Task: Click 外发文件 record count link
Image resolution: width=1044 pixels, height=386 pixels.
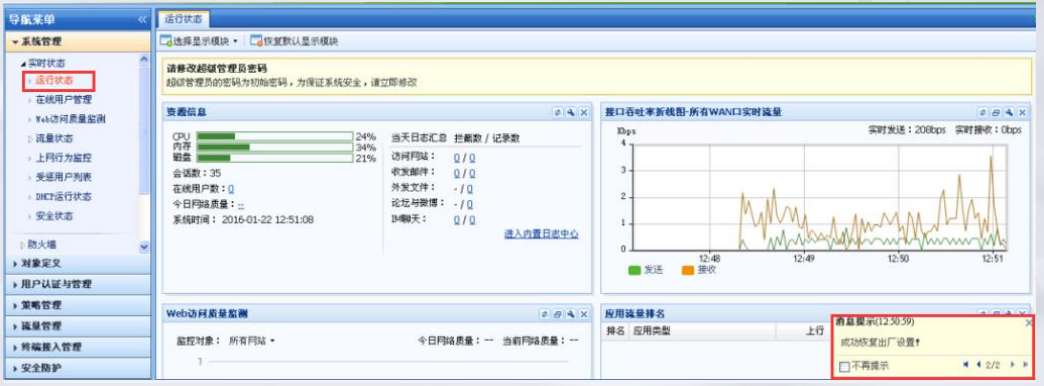Action: click(469, 189)
